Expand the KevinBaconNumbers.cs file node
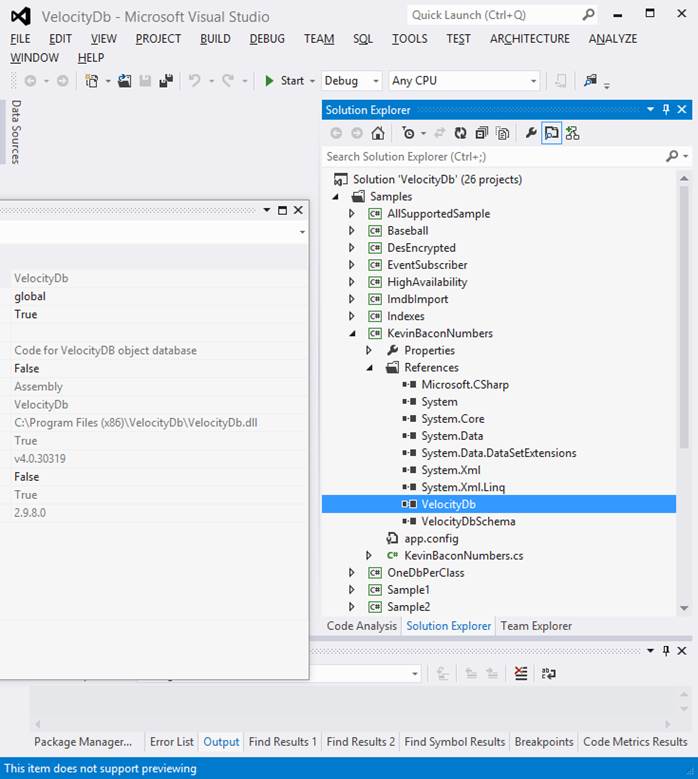698x779 pixels. click(x=369, y=555)
